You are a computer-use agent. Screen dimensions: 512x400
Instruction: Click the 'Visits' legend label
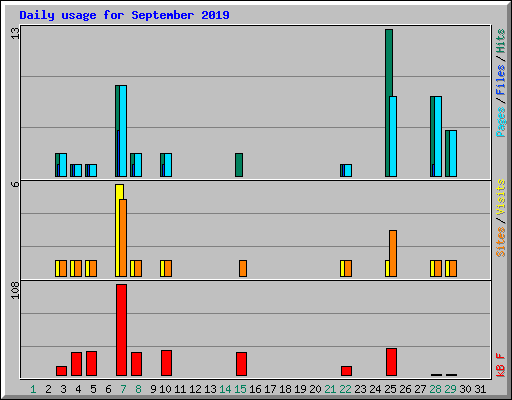click(x=500, y=197)
